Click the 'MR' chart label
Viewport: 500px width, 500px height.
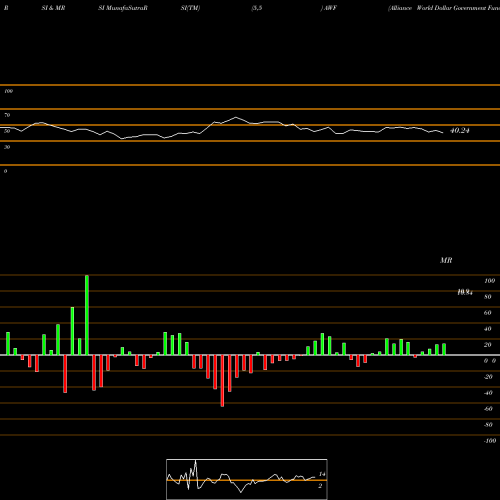446,260
